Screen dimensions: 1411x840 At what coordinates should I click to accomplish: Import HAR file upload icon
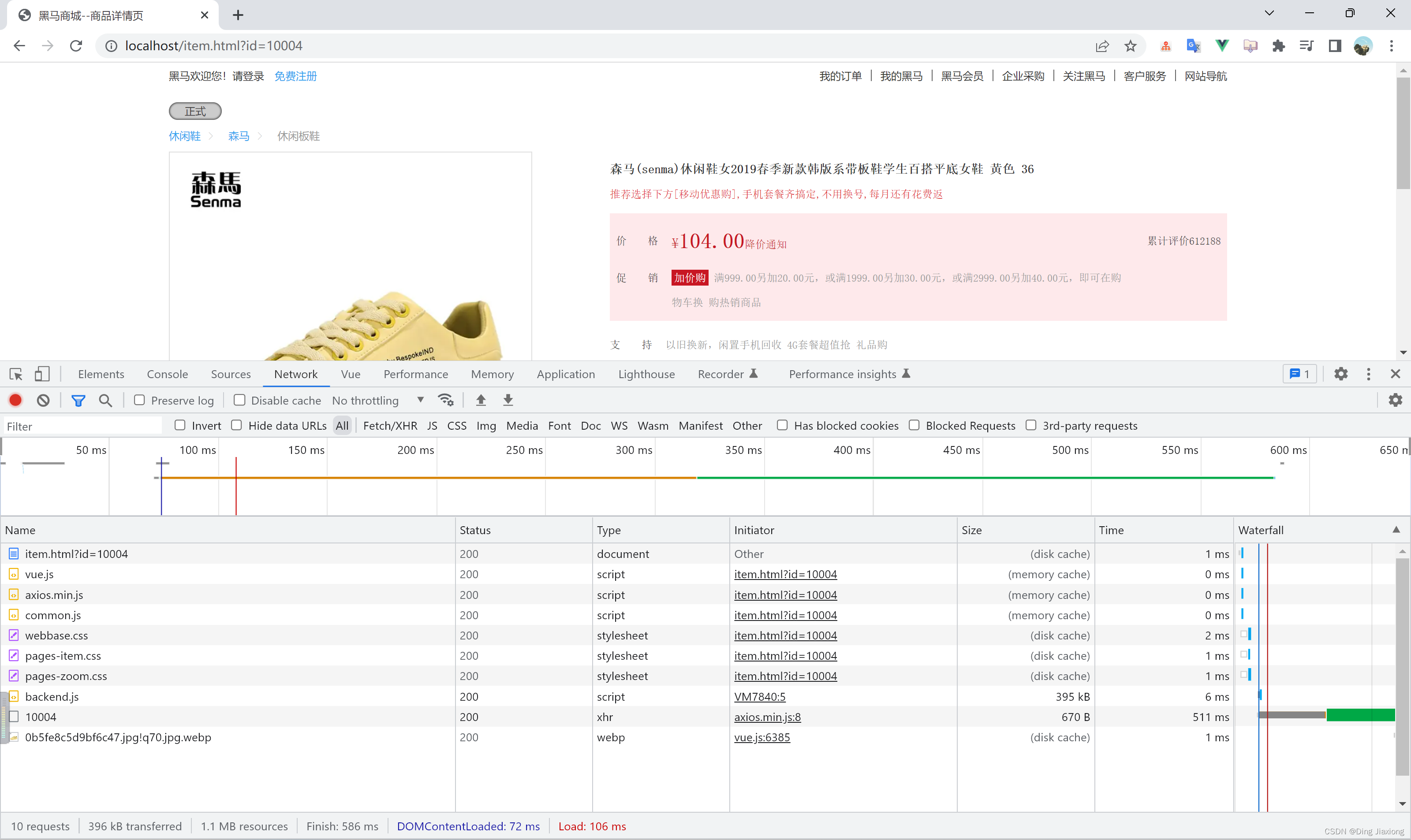pyautogui.click(x=481, y=400)
